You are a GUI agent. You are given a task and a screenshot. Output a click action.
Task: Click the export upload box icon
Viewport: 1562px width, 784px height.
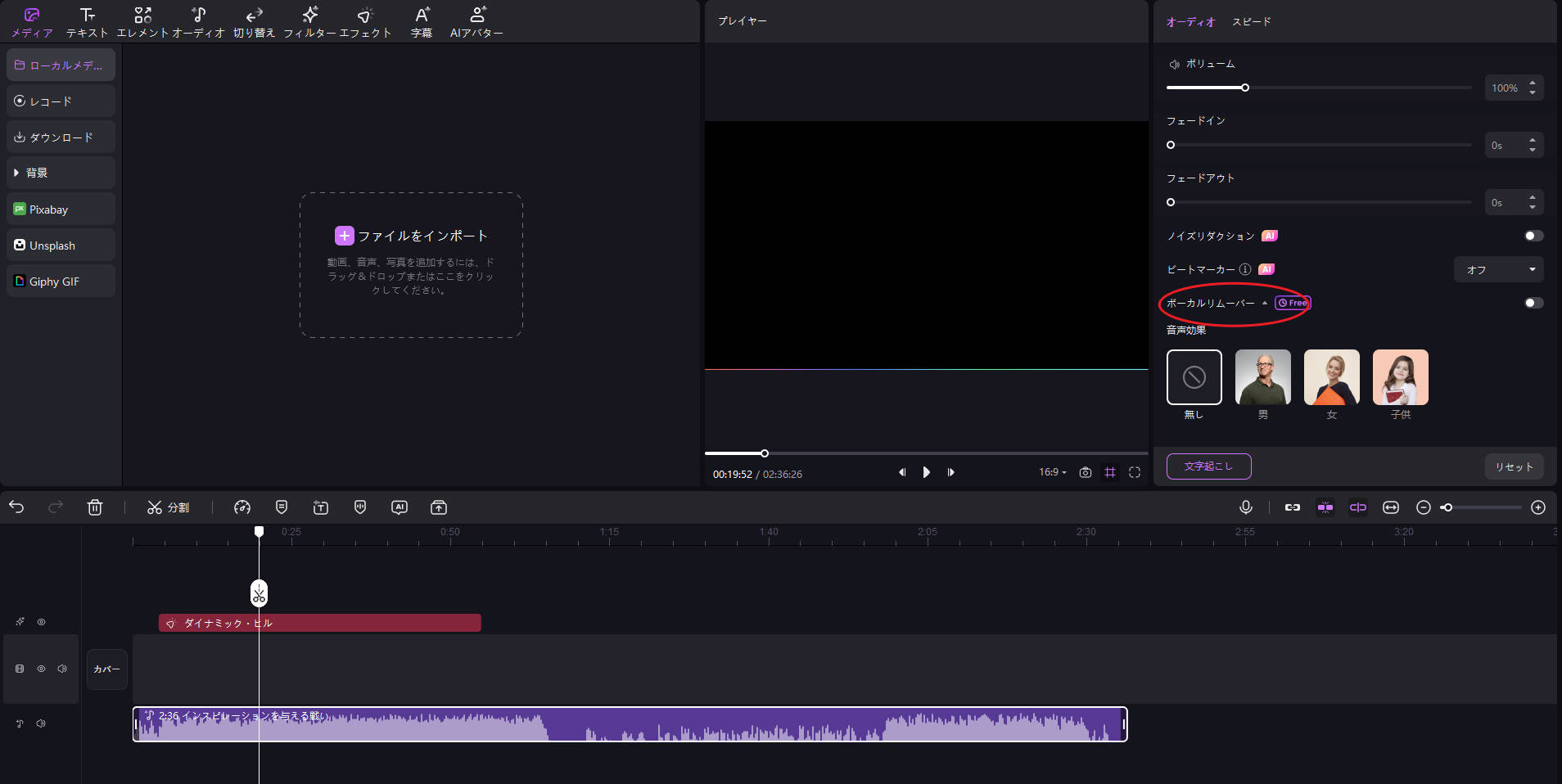tap(439, 507)
